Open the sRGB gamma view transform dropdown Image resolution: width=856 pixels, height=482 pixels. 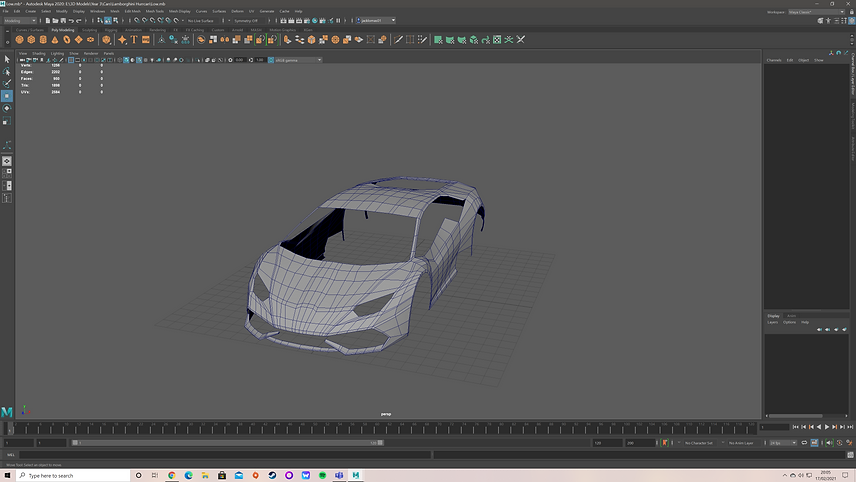[296, 60]
